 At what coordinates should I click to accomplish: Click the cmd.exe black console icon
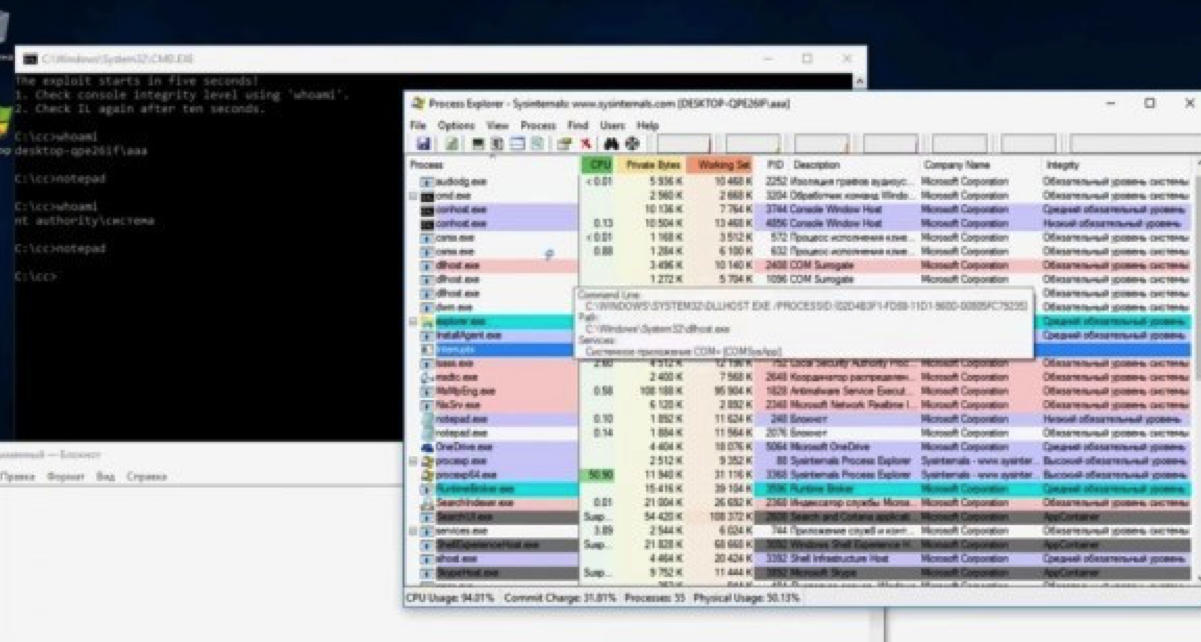click(x=427, y=196)
